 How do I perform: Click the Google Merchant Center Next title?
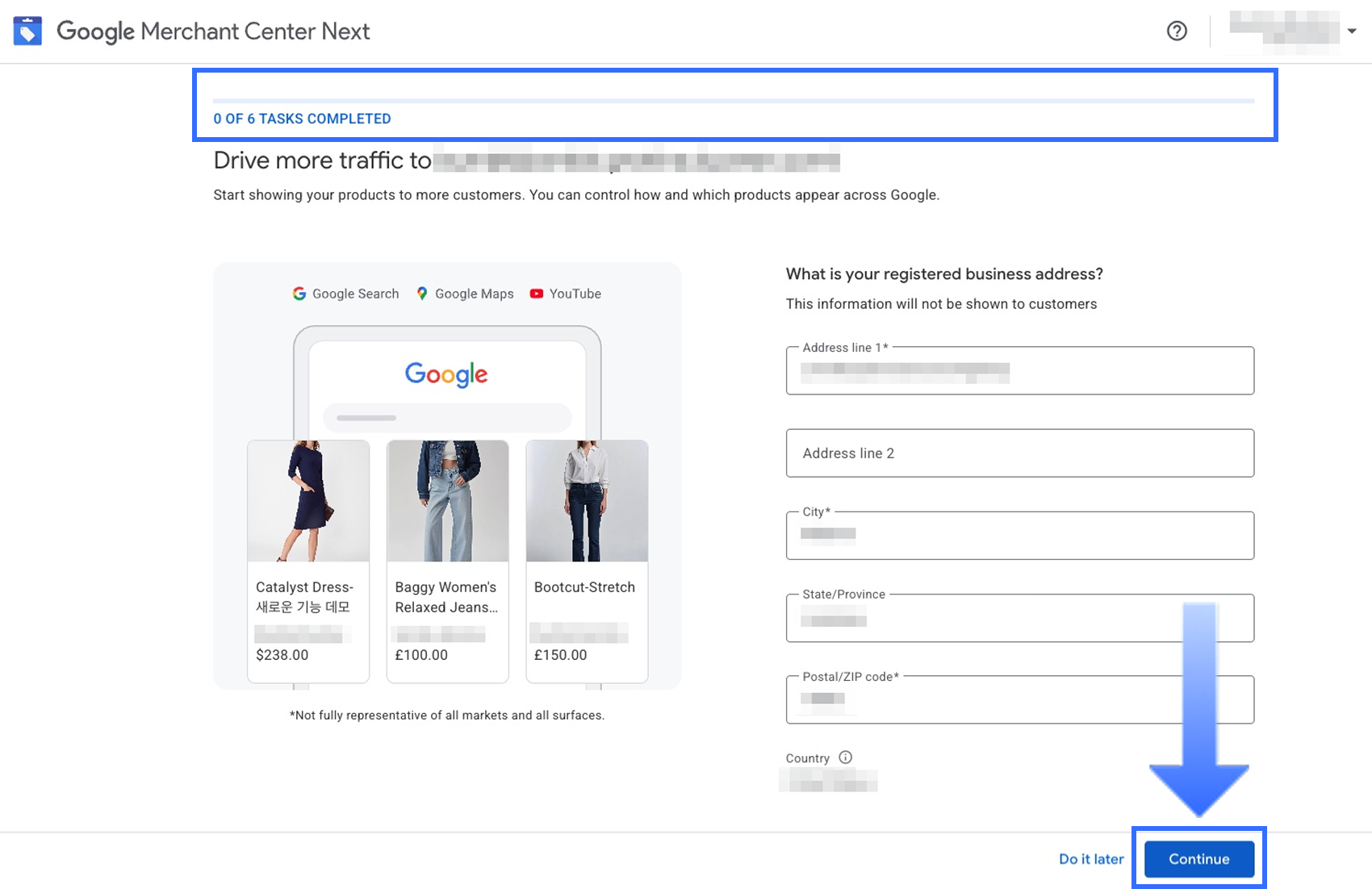tap(213, 31)
